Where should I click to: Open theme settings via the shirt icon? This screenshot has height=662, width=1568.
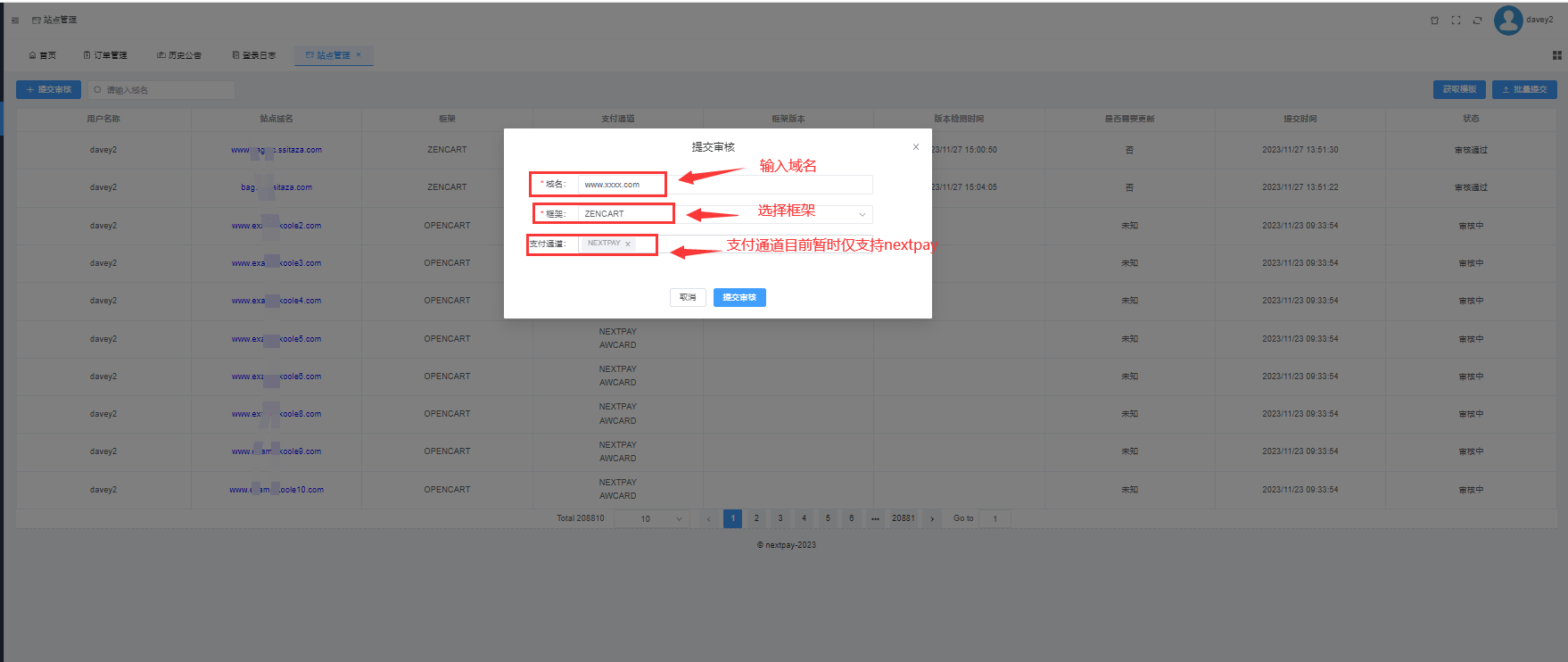1434,20
